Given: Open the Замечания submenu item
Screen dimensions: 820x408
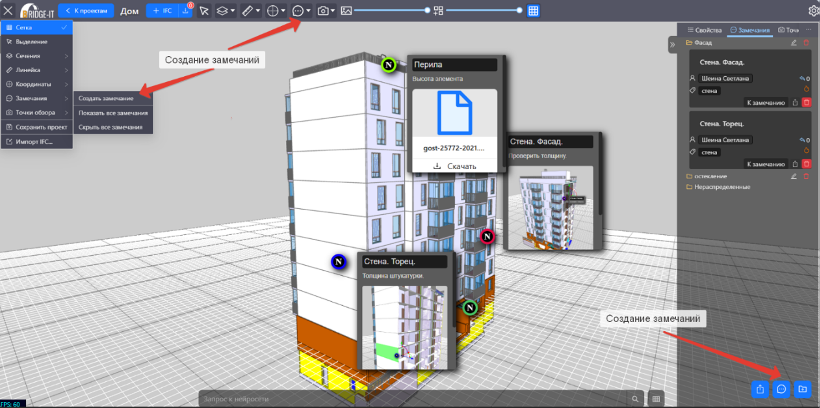Looking at the screenshot, I should tap(37, 98).
